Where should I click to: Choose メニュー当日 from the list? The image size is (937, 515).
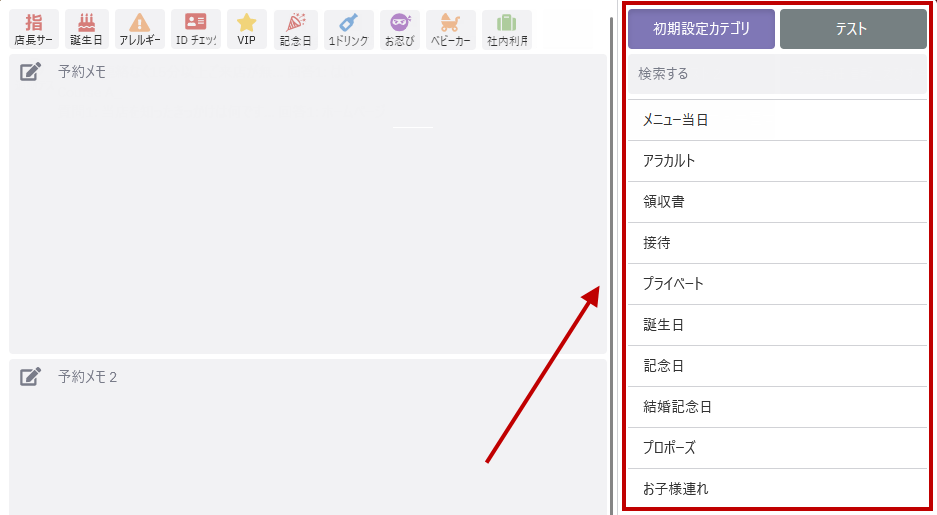[x=777, y=120]
